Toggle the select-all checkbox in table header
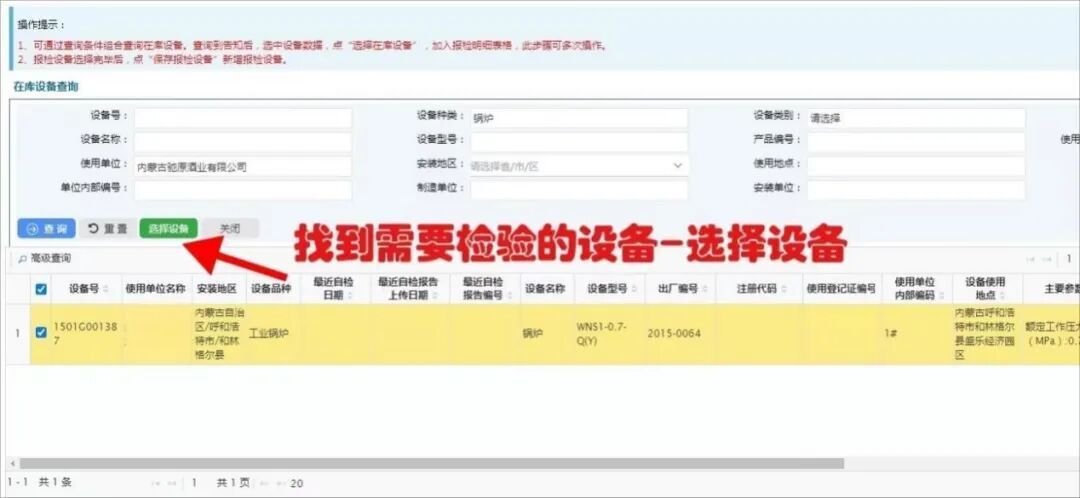 pyautogui.click(x=41, y=289)
